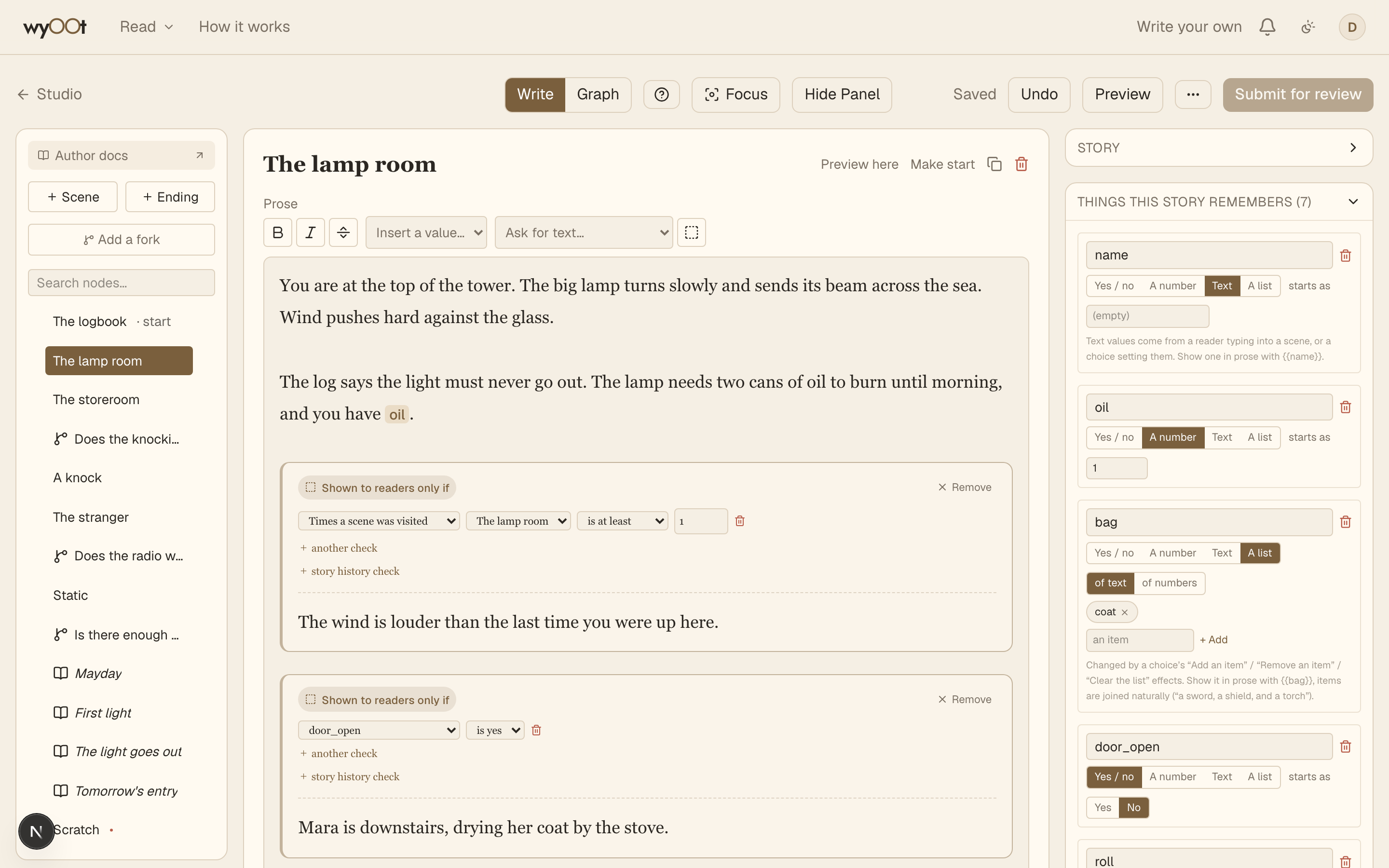
Task: Click the Preview button
Action: click(1122, 94)
